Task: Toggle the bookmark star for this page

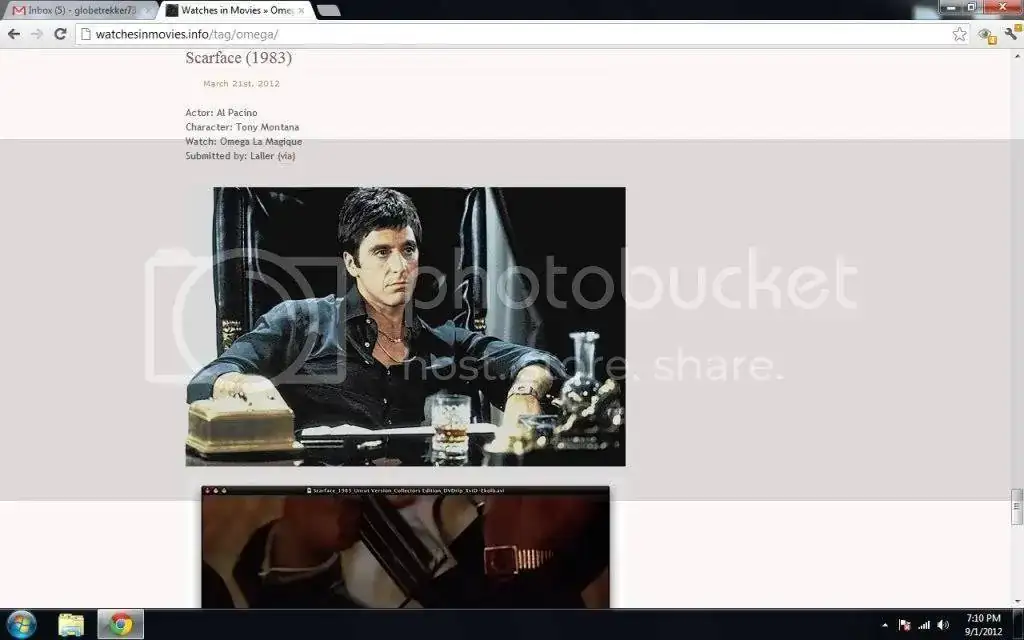Action: tap(959, 33)
